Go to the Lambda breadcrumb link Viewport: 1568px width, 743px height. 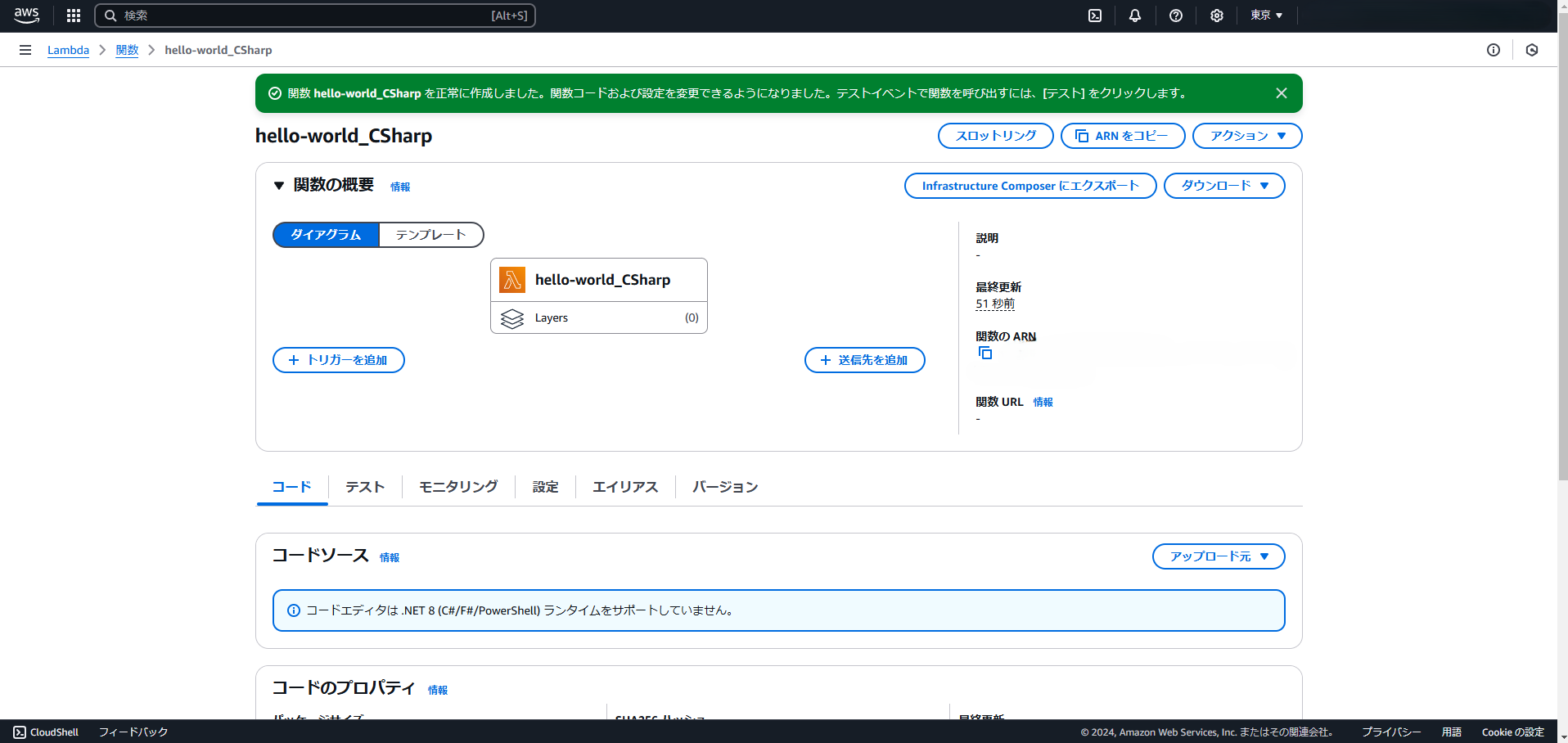coord(68,50)
